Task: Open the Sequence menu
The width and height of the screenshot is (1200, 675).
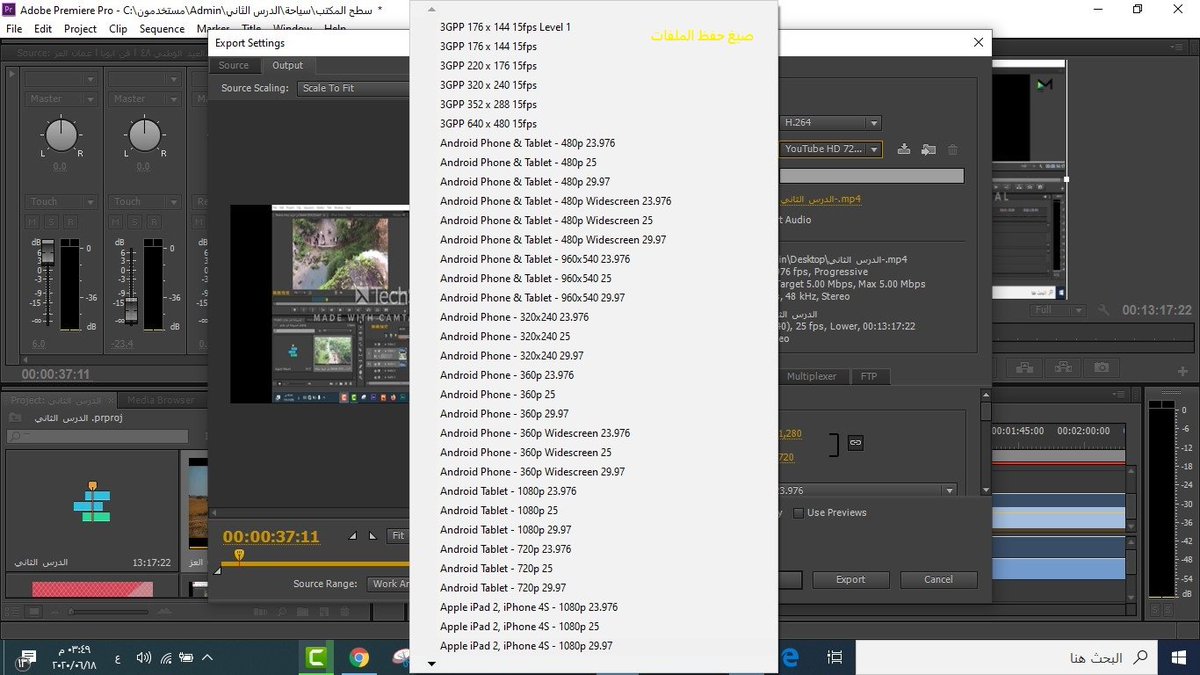Action: 161,29
